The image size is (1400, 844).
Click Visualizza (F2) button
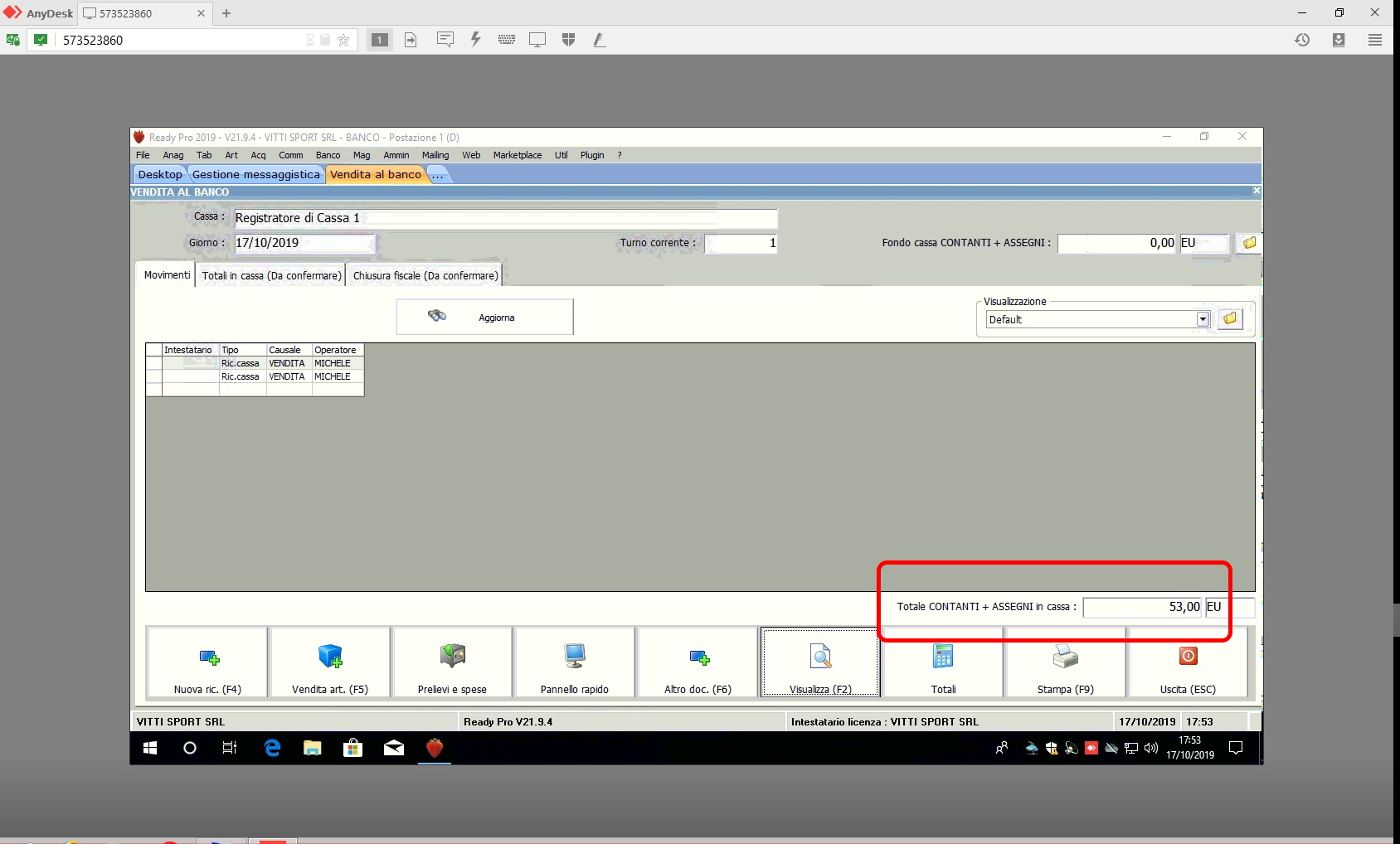tap(820, 662)
